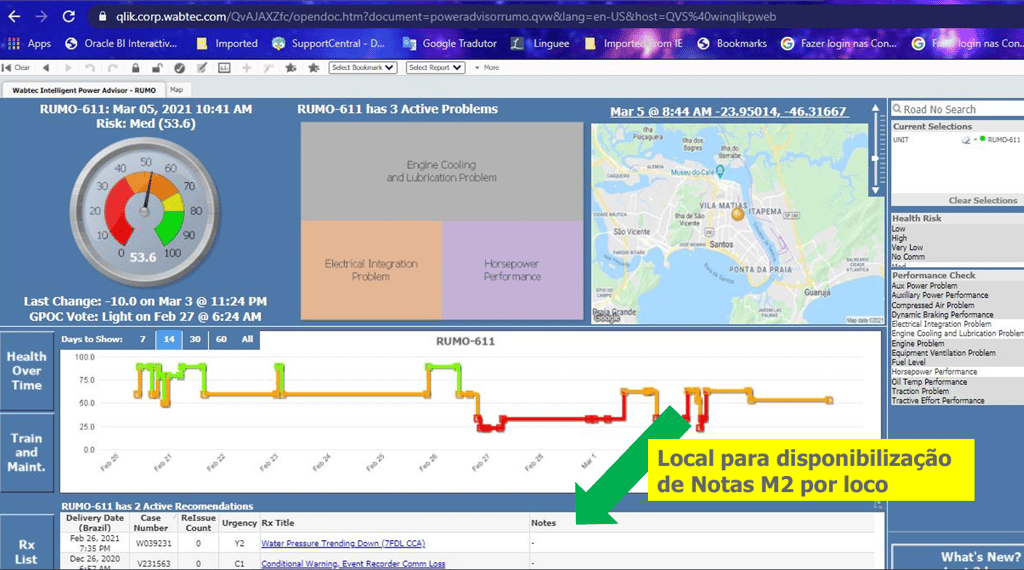Viewport: 1024px width, 570px height.
Task: Open the Train and Maint. side tab
Action: (27, 452)
